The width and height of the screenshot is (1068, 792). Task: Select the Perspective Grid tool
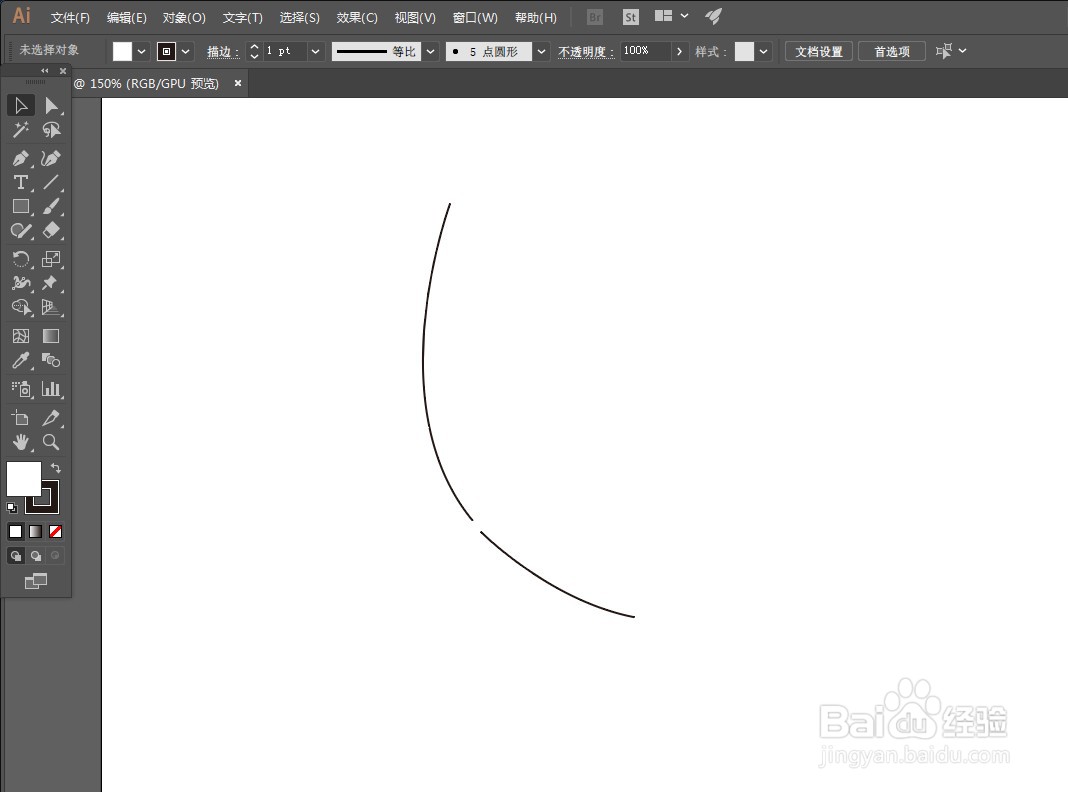[51, 308]
